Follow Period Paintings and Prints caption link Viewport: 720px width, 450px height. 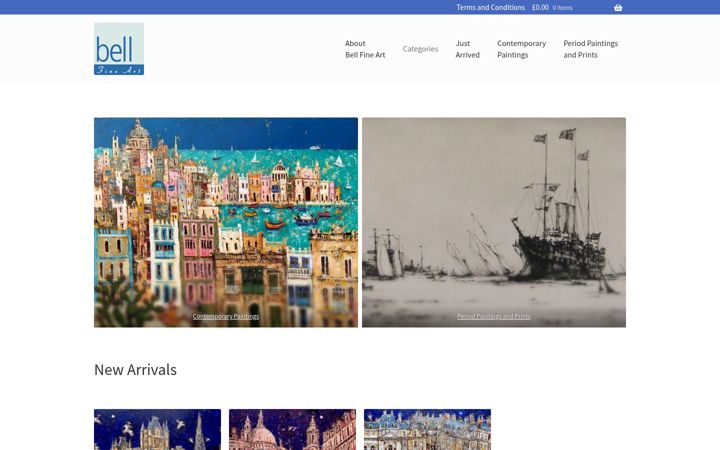click(494, 316)
